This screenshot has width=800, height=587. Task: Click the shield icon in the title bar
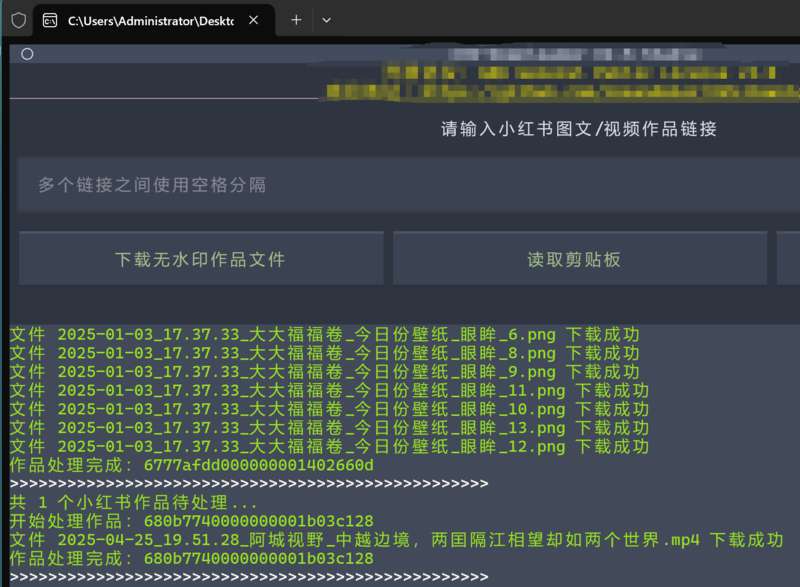[18, 20]
